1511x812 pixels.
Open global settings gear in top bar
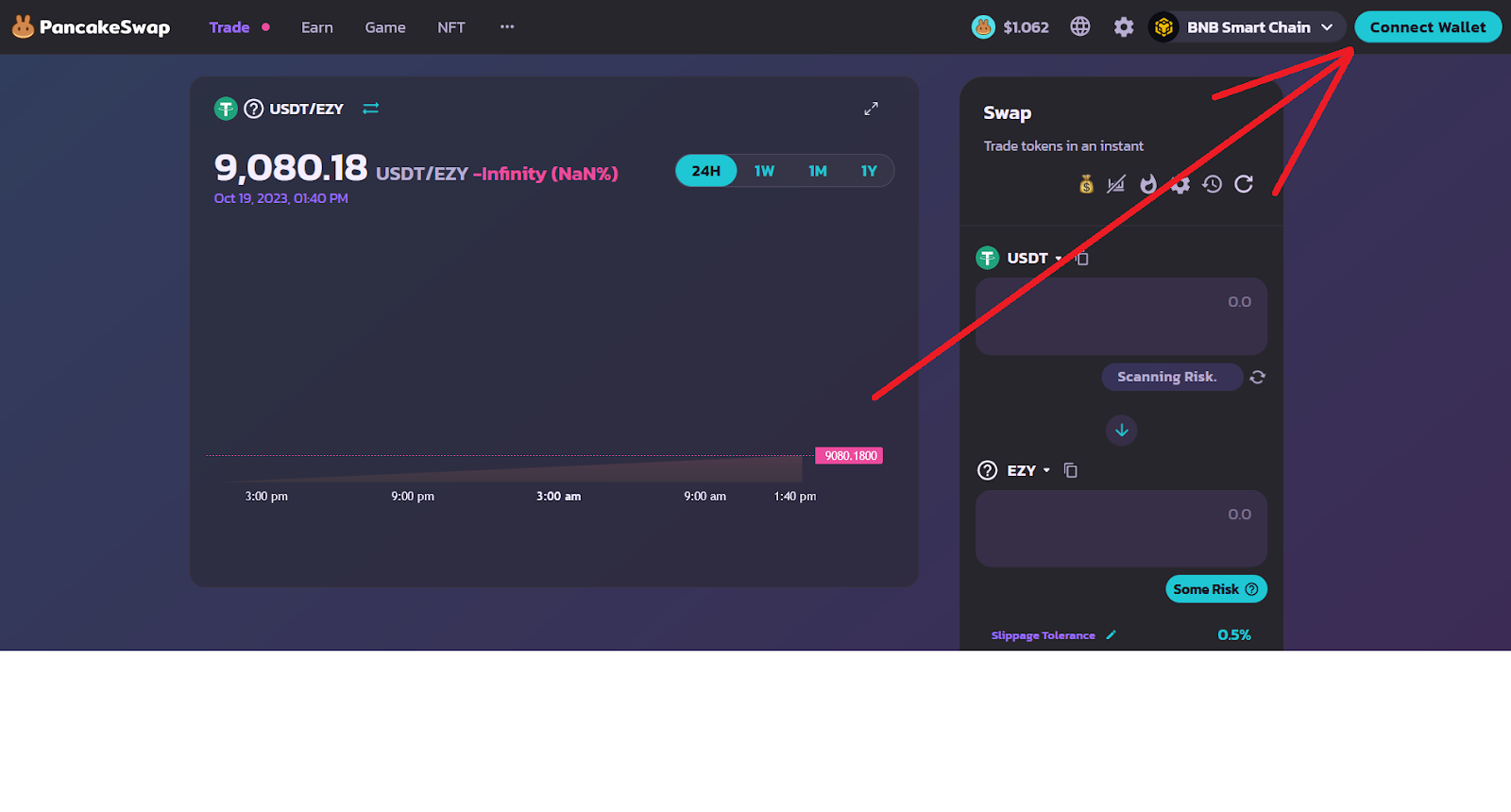[1123, 27]
